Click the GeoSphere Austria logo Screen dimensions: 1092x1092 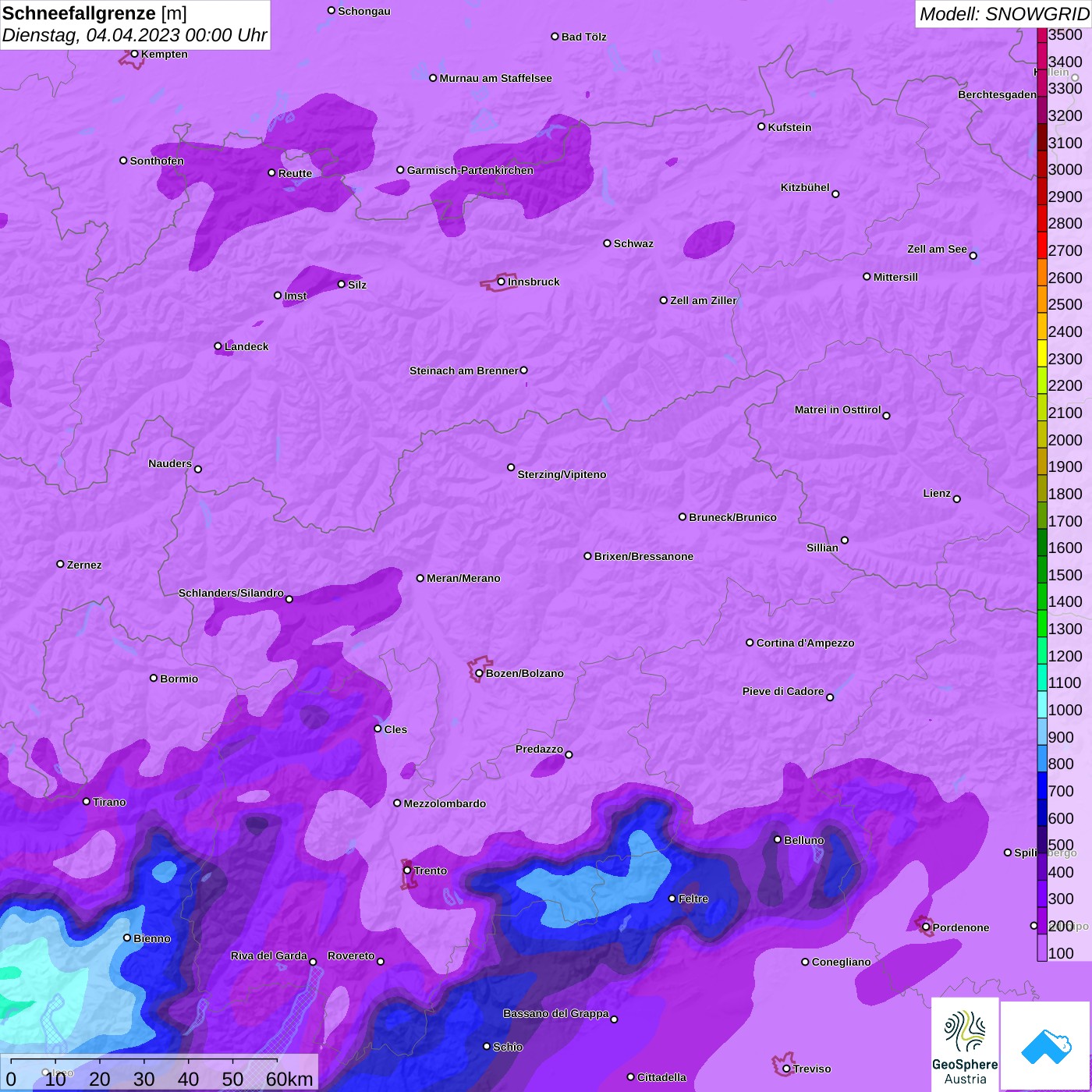pos(965,1045)
